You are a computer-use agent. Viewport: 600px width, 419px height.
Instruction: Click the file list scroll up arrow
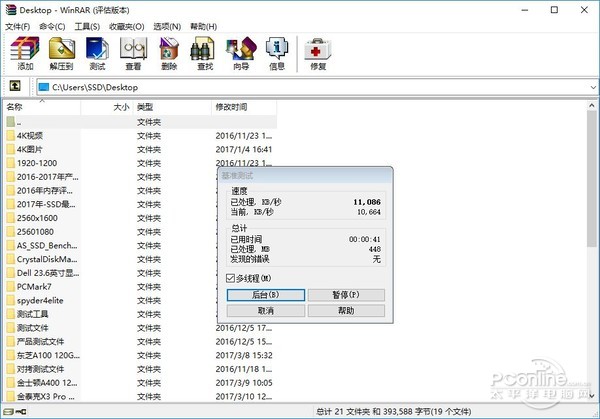[592, 105]
